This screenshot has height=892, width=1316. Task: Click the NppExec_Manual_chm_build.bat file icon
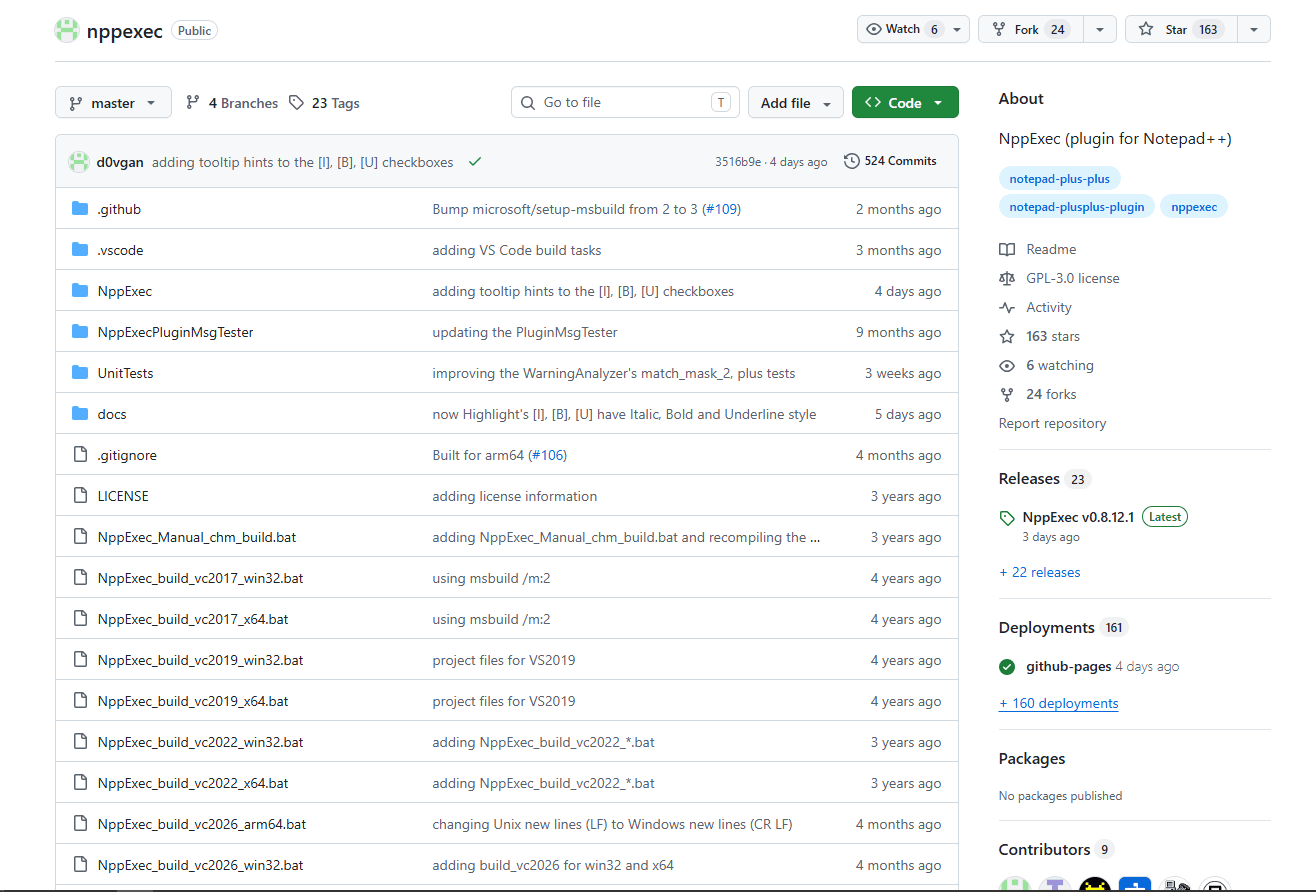tap(81, 537)
